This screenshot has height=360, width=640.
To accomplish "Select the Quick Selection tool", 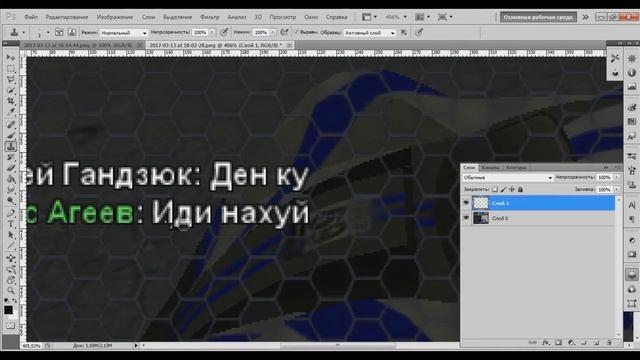I will click(x=11, y=90).
